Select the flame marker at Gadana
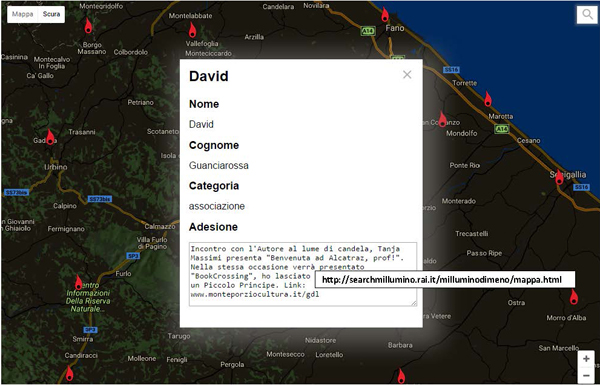The image size is (600, 385). [x=50, y=137]
